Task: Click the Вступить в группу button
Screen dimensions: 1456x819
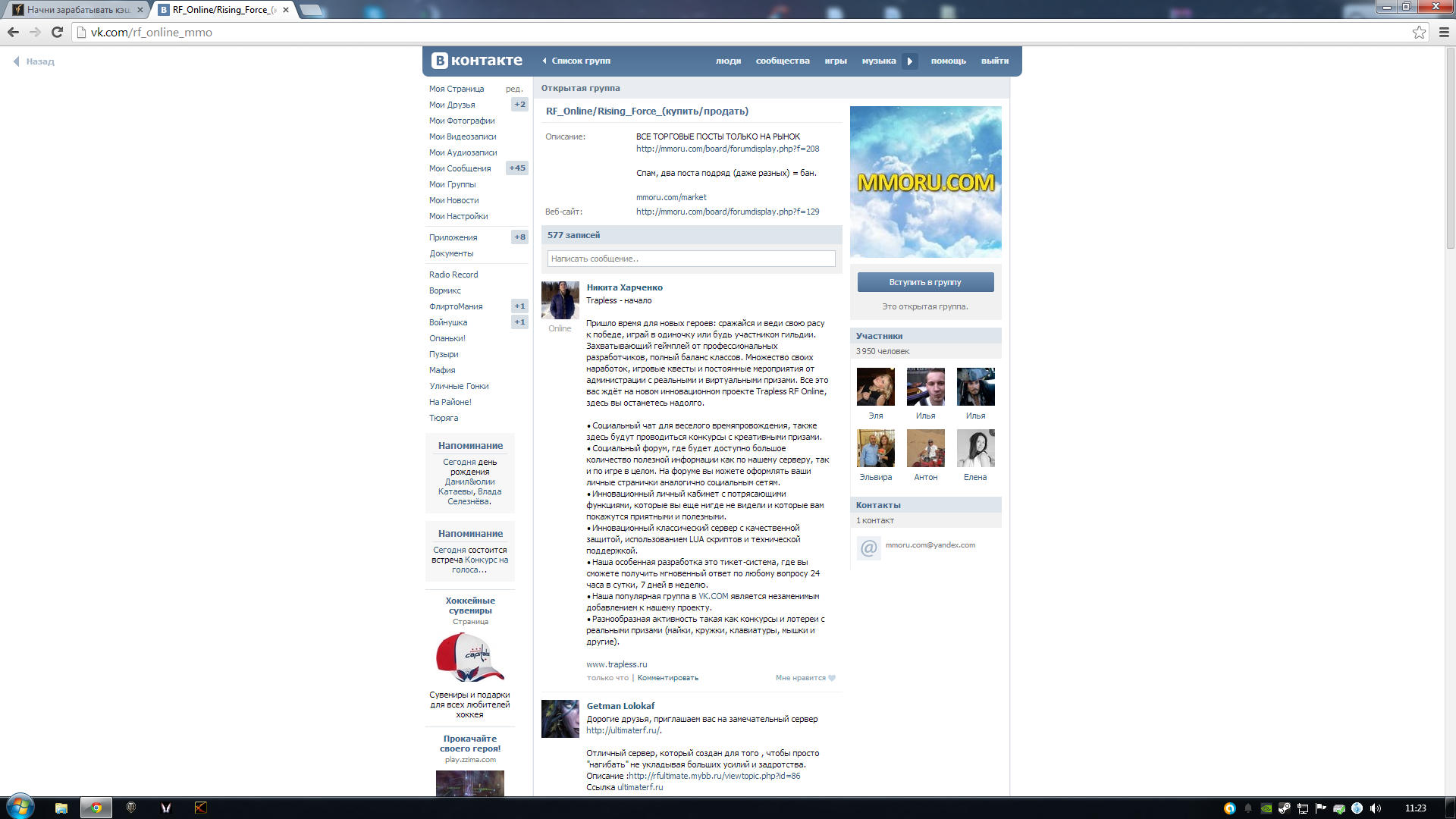Action: (925, 282)
